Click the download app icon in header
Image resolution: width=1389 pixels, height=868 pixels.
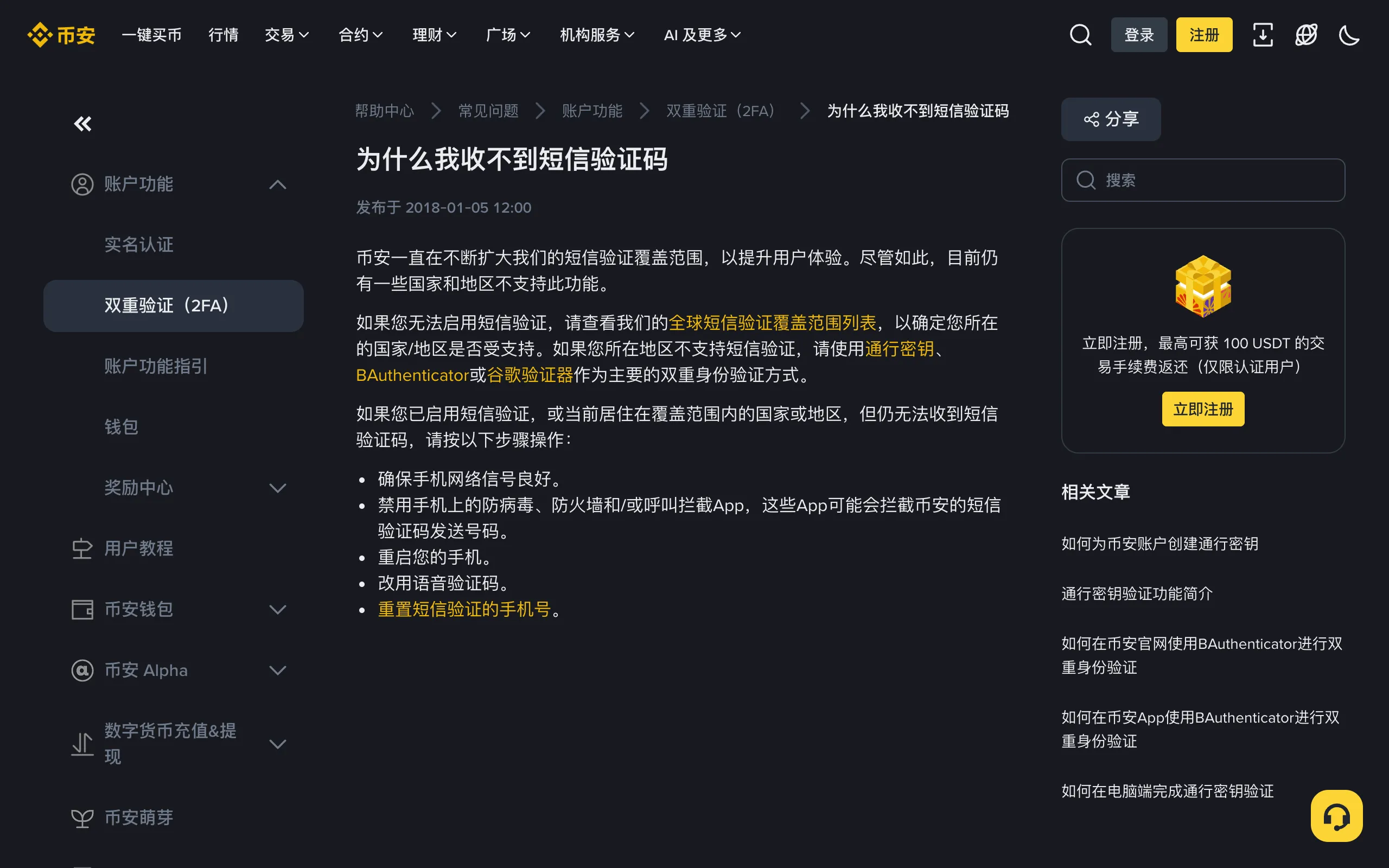click(x=1263, y=35)
